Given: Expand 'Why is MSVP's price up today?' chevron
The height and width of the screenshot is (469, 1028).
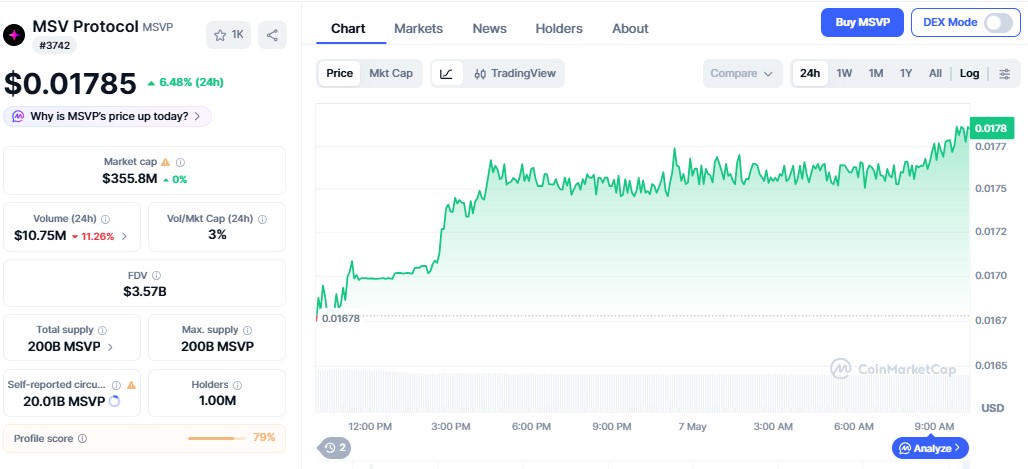Looking at the screenshot, I should pos(197,116).
